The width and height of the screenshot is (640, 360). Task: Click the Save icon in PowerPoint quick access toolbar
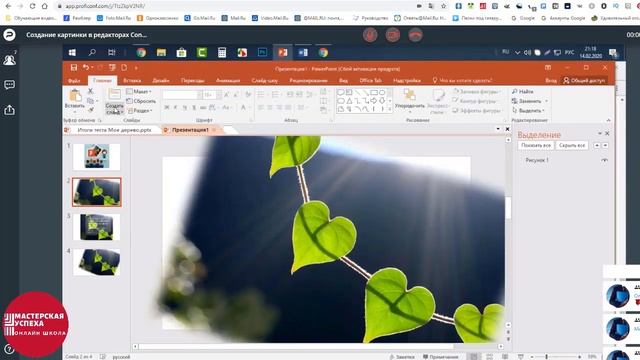point(74,68)
